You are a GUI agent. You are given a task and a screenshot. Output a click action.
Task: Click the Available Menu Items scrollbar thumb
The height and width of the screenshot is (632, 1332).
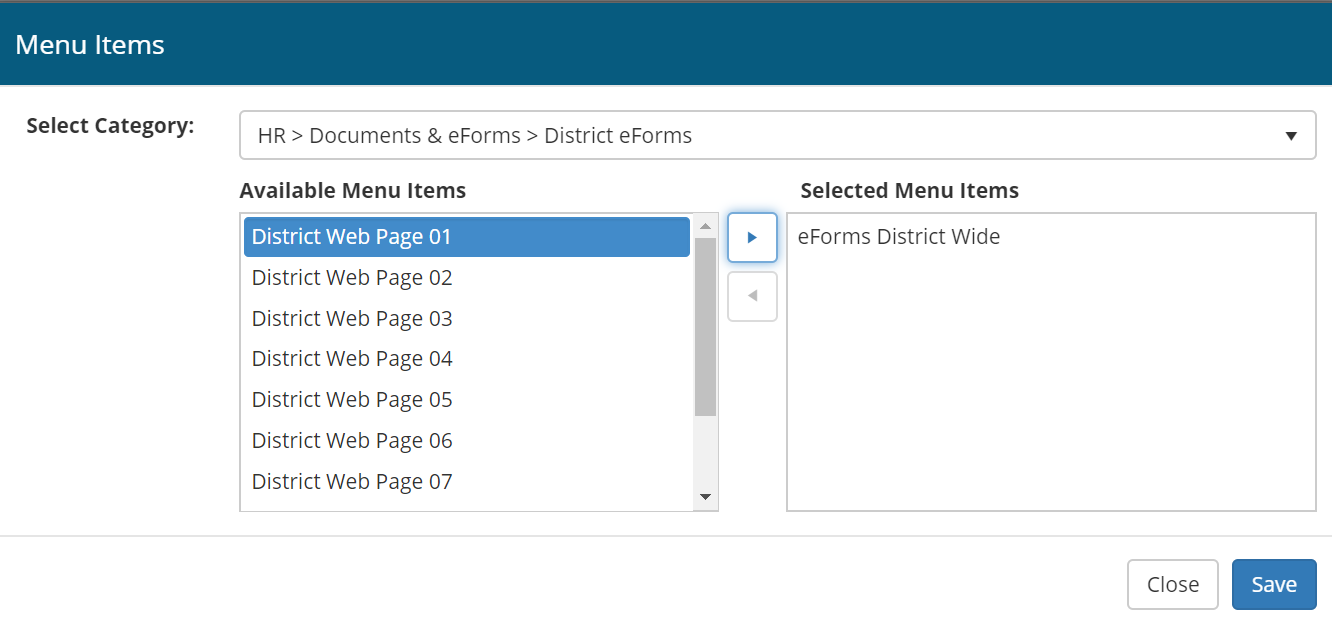coord(705,325)
